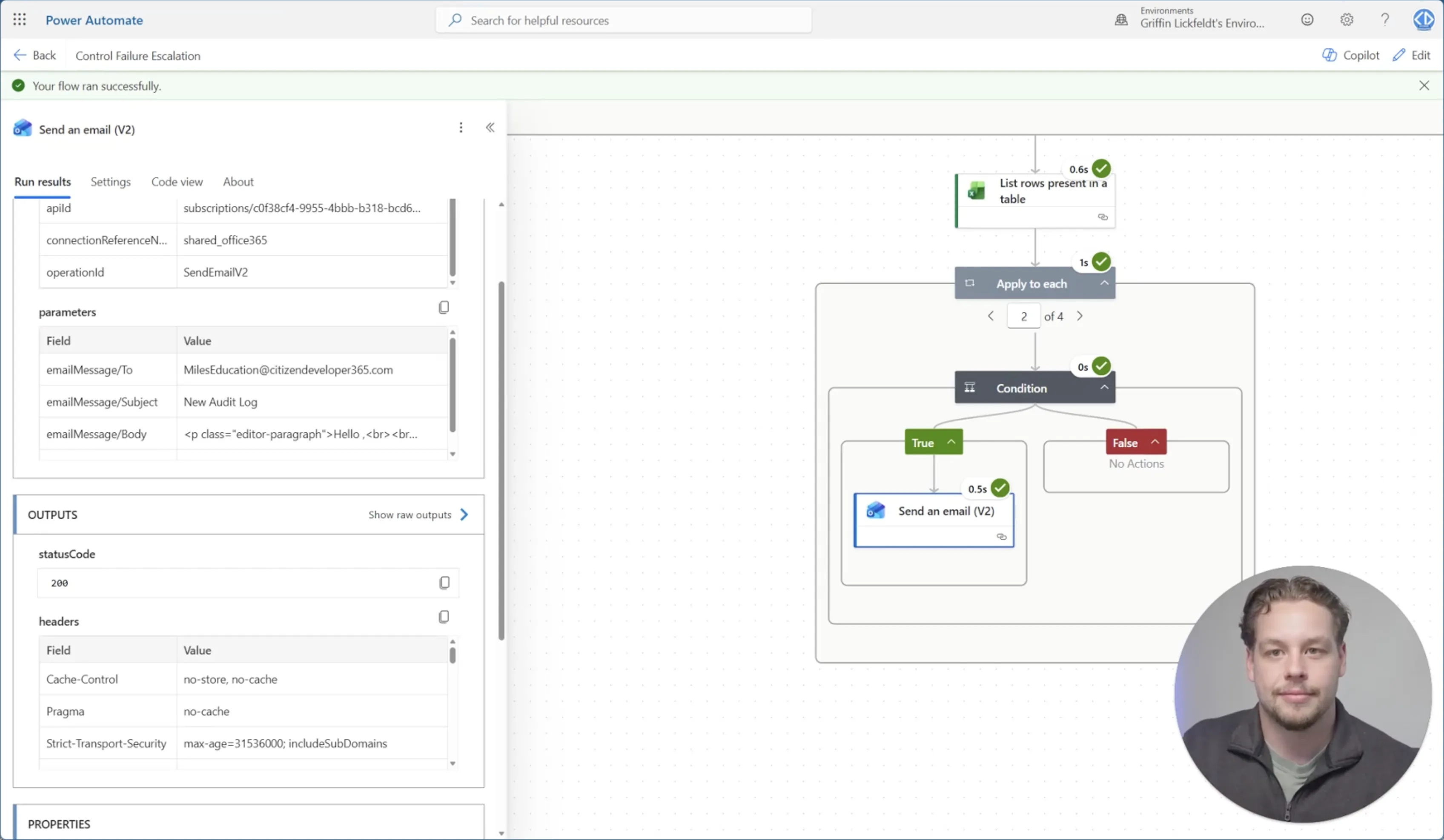Click the parameters table scrollbar

453,385
